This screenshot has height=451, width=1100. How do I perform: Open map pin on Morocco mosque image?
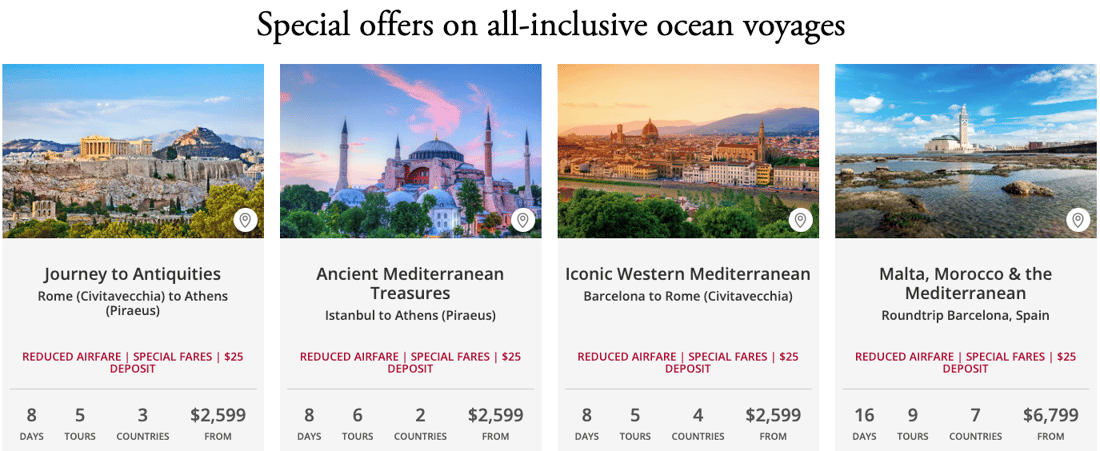point(1078,221)
